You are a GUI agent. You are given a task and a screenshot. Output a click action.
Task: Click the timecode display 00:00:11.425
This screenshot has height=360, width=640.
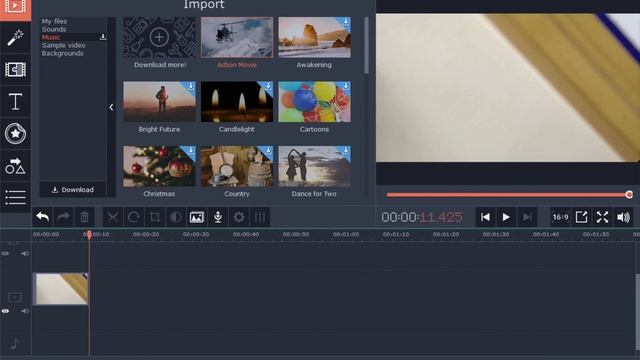pyautogui.click(x=422, y=217)
